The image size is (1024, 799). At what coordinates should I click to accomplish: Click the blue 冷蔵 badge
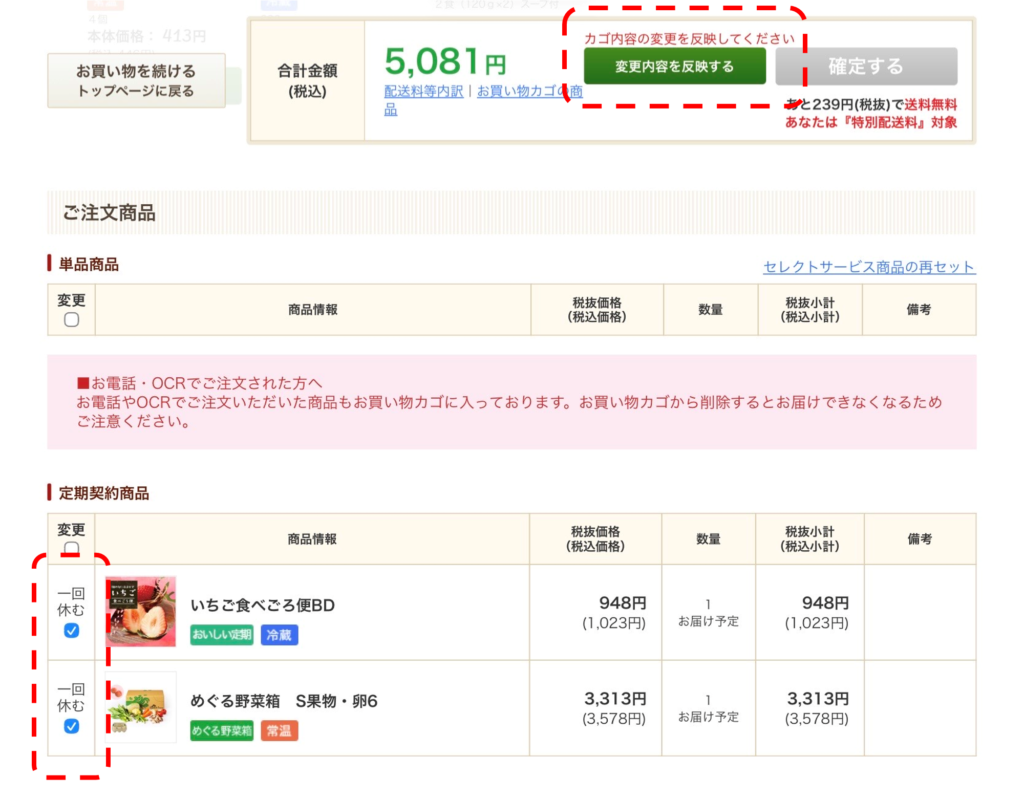tap(279, 635)
